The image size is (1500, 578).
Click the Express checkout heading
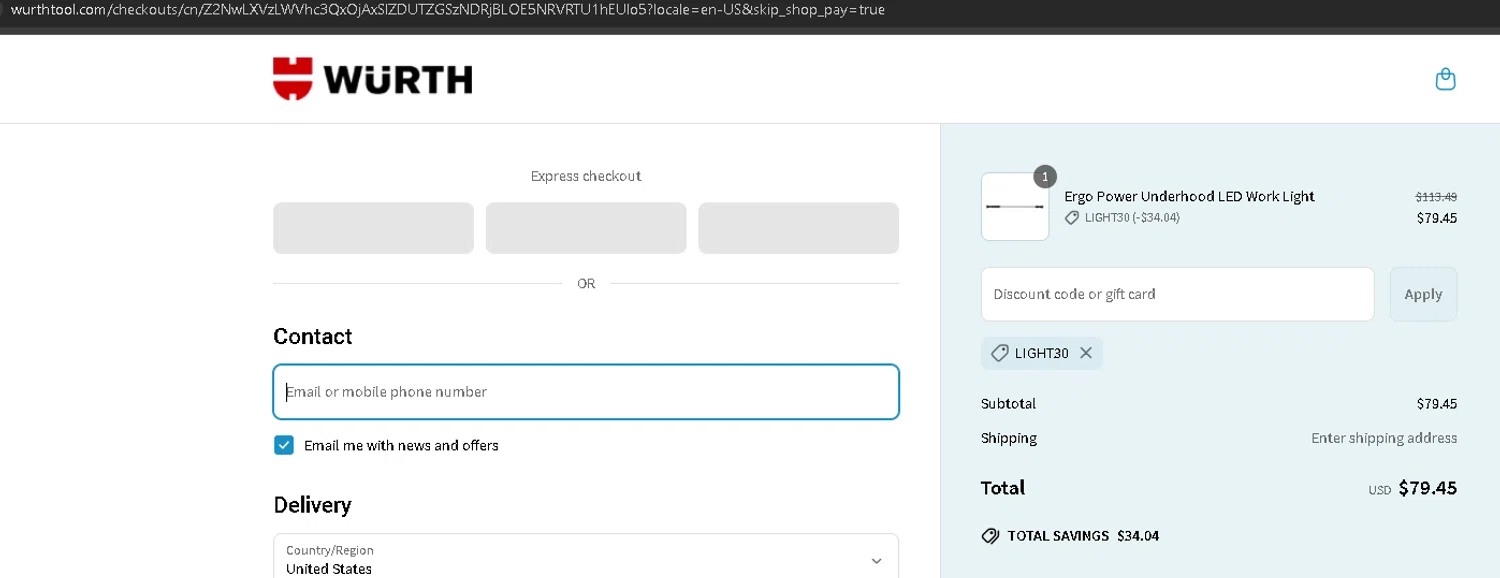[586, 176]
